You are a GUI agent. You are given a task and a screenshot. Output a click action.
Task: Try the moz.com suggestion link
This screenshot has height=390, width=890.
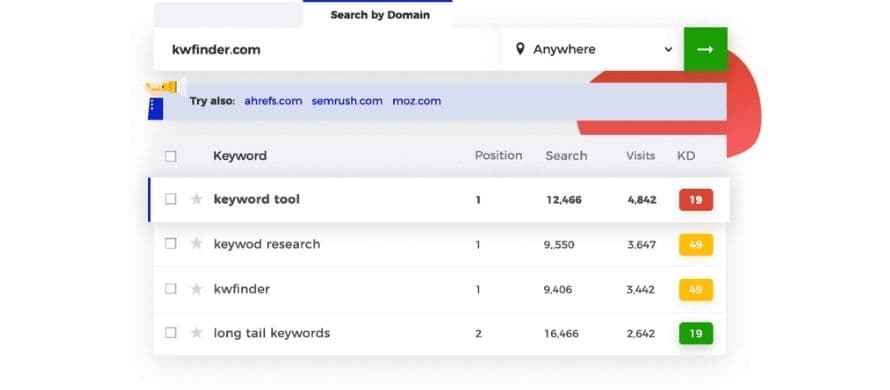click(417, 101)
